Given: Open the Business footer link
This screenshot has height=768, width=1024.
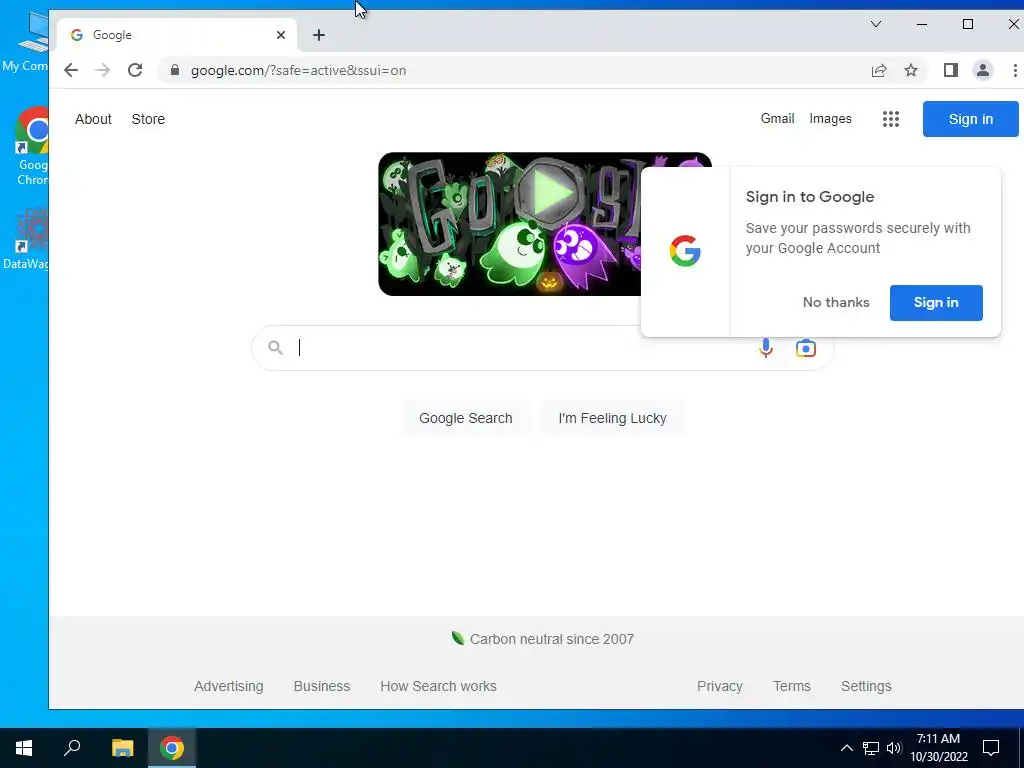Looking at the screenshot, I should (322, 686).
